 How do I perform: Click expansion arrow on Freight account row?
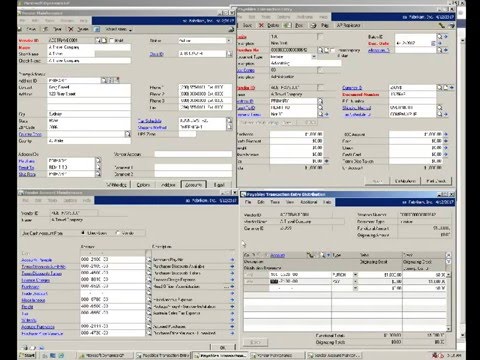pos(232,306)
